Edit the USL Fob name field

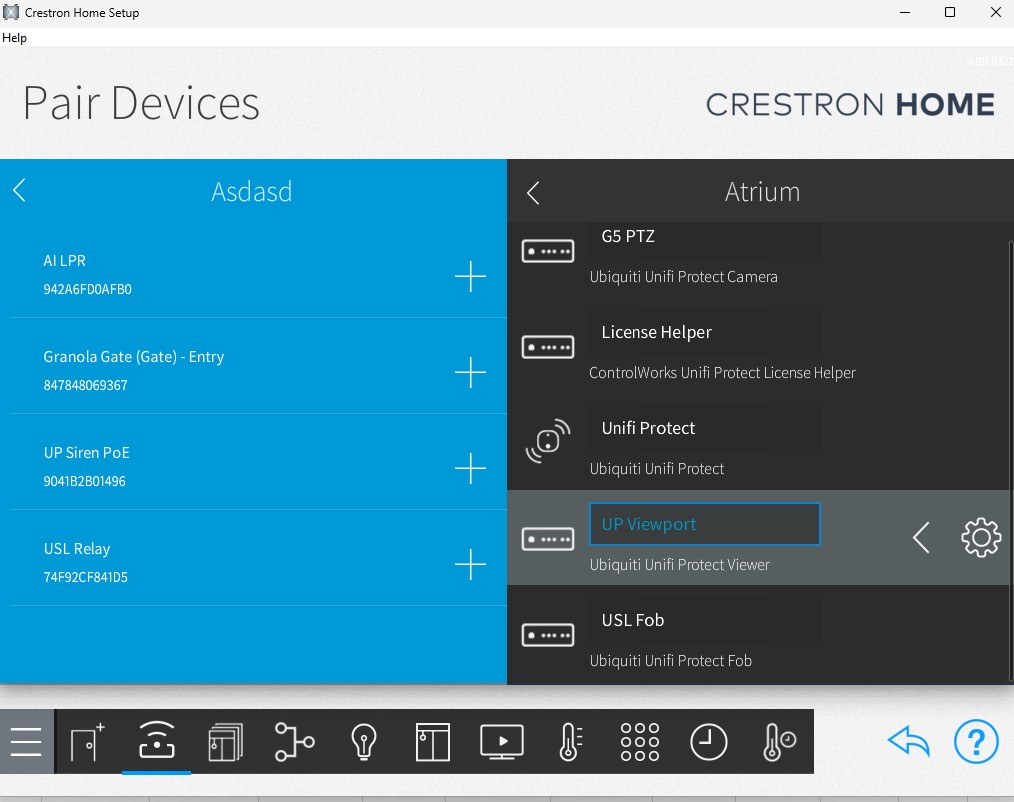click(705, 620)
